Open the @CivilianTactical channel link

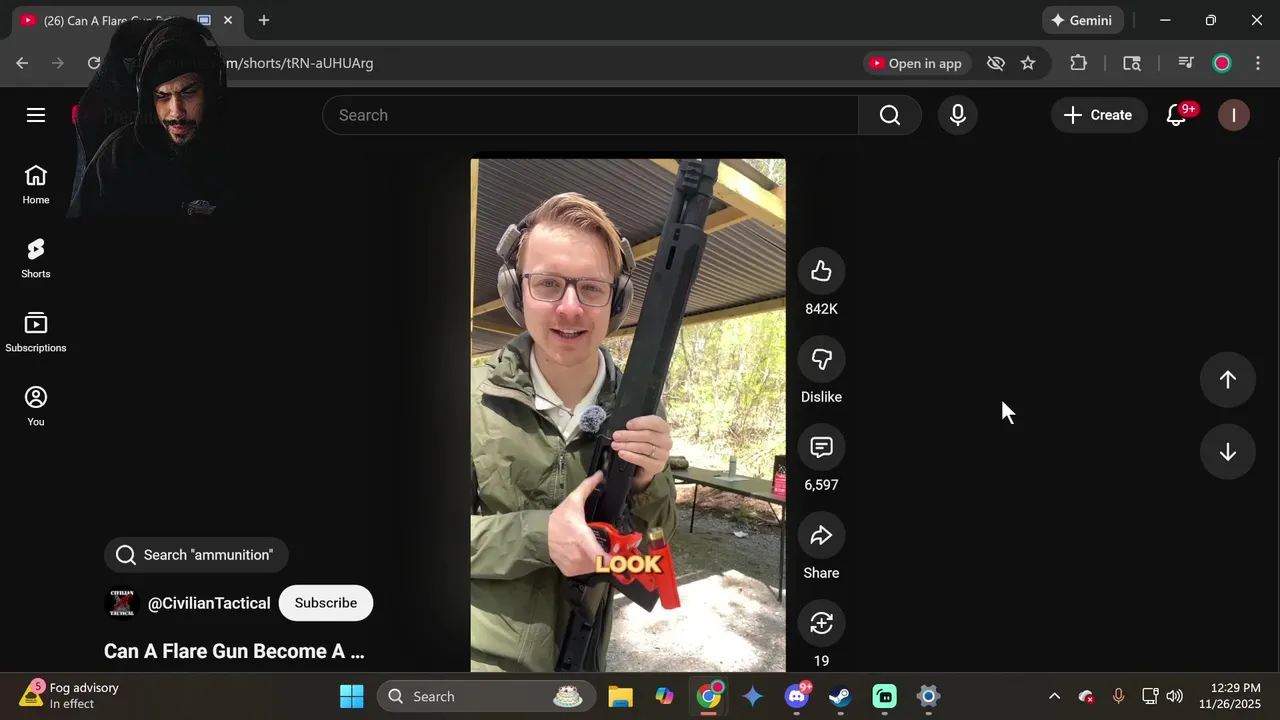pos(209,603)
